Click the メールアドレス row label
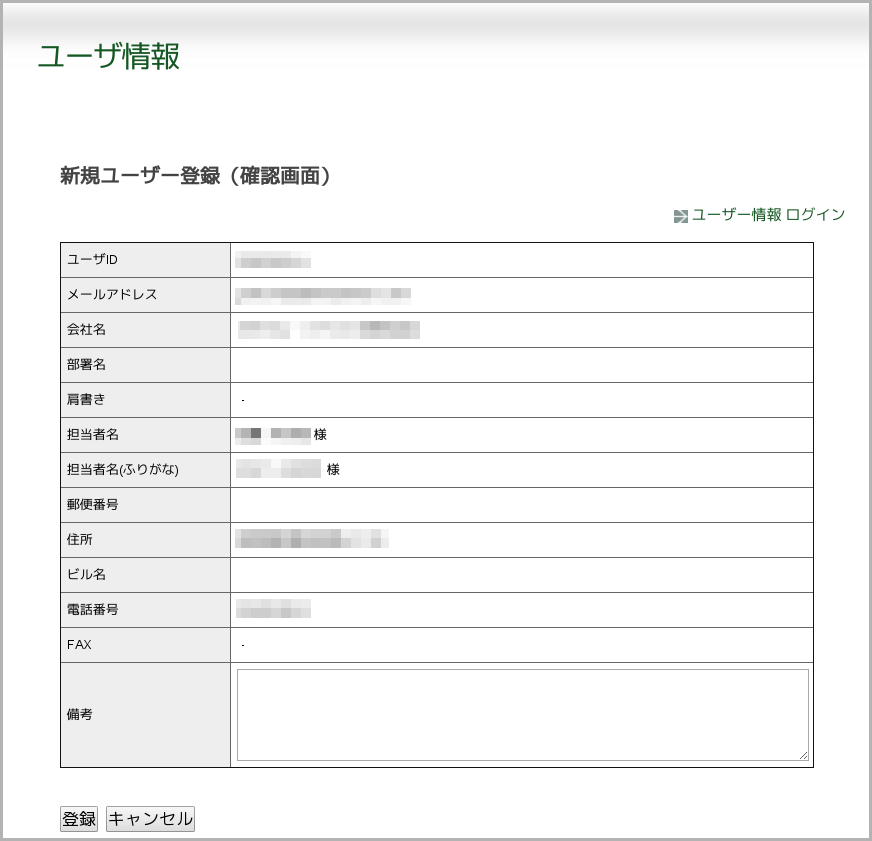This screenshot has width=872, height=841. click(112, 295)
